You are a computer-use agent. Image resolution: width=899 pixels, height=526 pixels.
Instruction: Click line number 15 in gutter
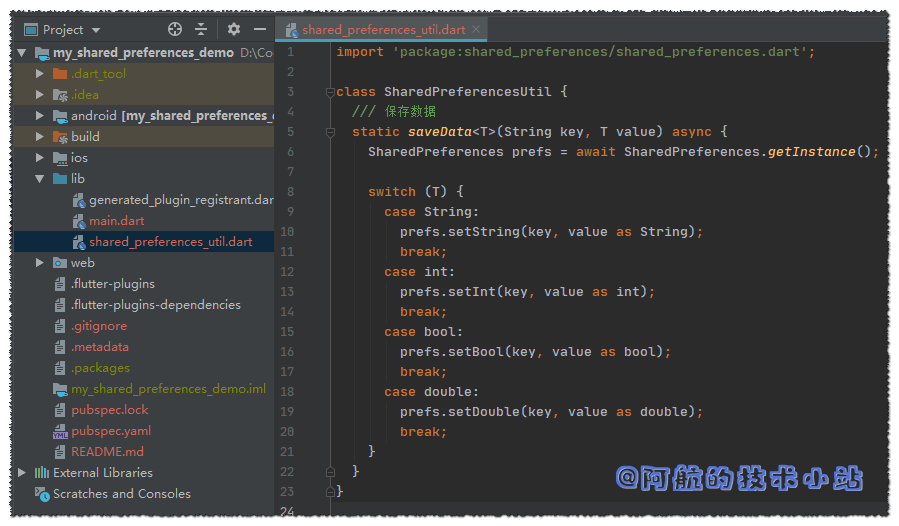(x=287, y=332)
